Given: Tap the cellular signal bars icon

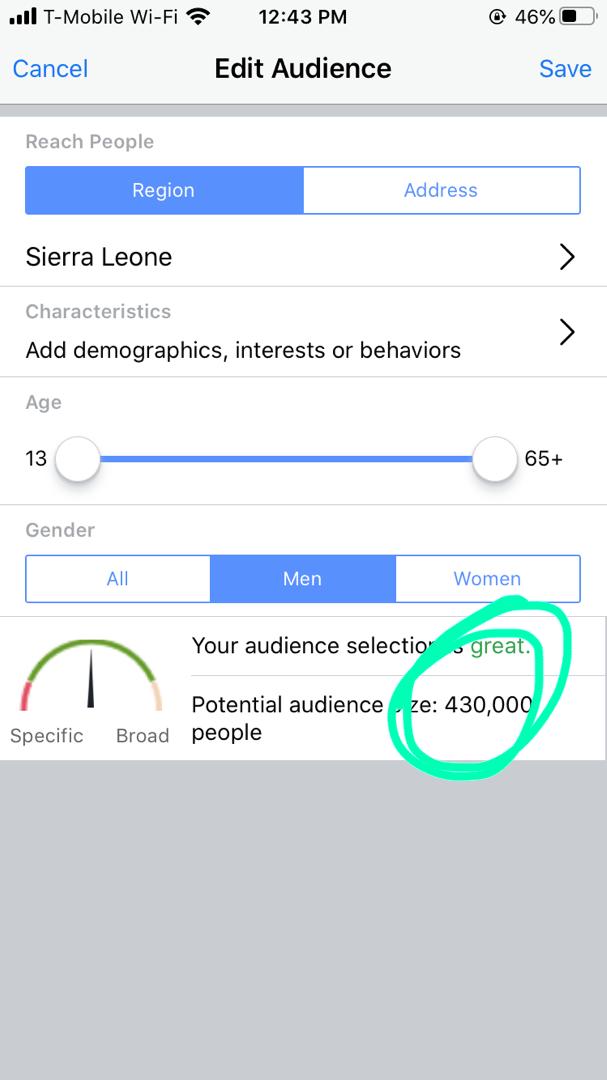Looking at the screenshot, I should click(x=23, y=17).
